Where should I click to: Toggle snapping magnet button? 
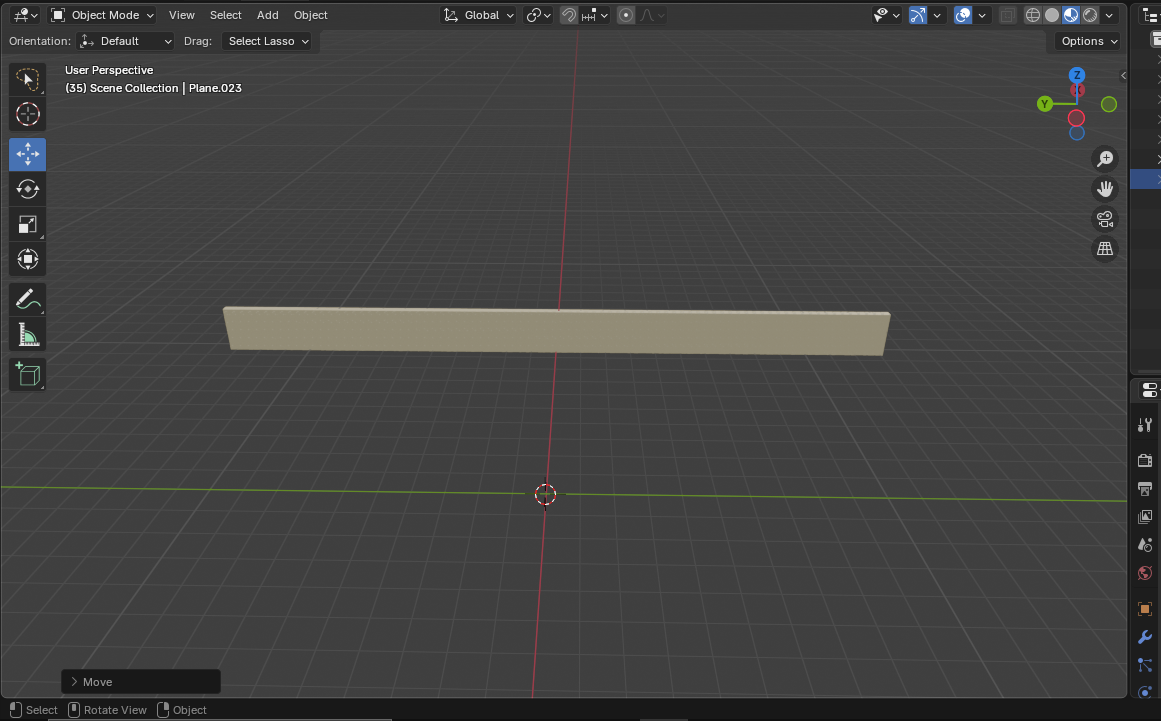[569, 15]
